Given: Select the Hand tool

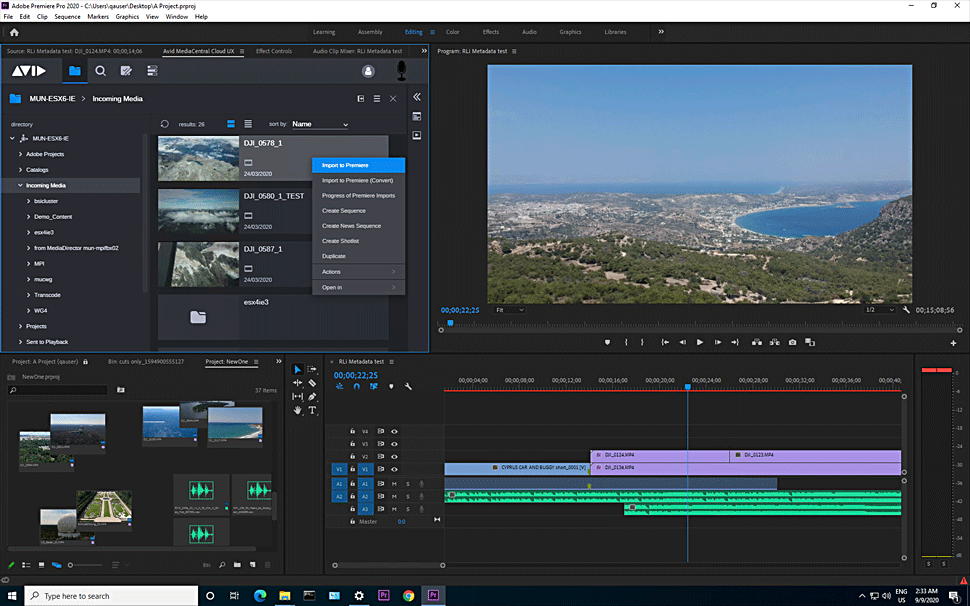Looking at the screenshot, I should pos(298,410).
